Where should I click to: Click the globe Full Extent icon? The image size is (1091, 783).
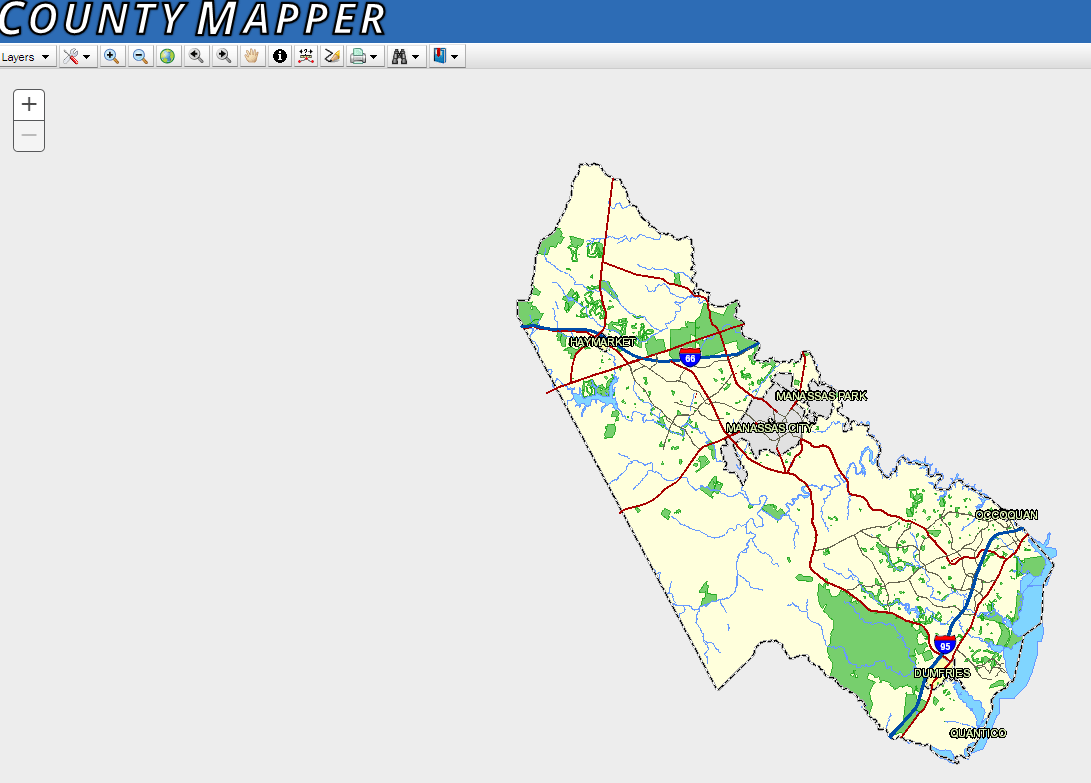click(x=167, y=56)
